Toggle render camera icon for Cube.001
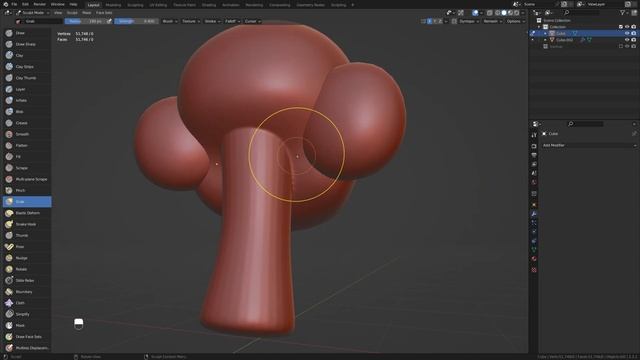 pyautogui.click(x=634, y=40)
